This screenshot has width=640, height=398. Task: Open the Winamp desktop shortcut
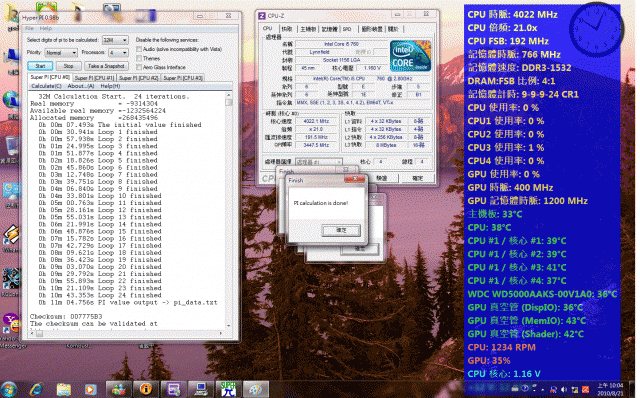tap(11, 238)
